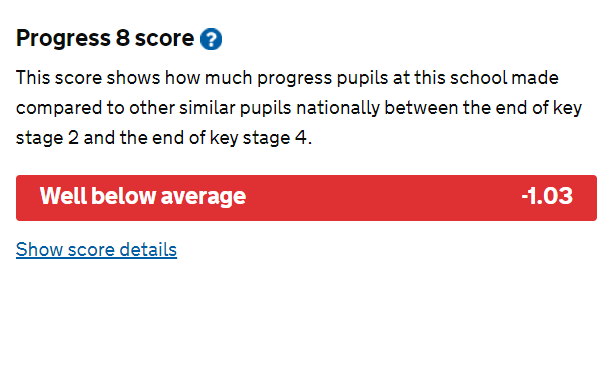Click the word 'Well' in red banner
The height and width of the screenshot is (372, 604).
63,196
